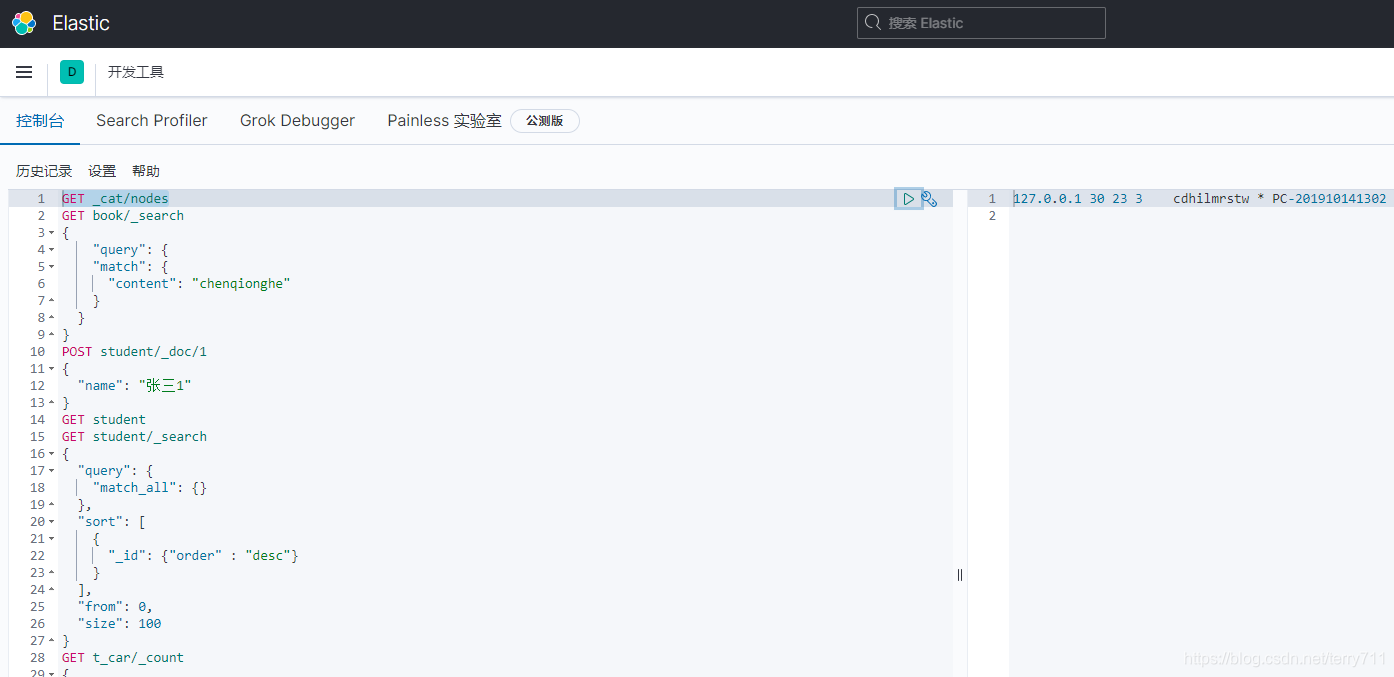Collapse the fold arrow on line 11
The height and width of the screenshot is (677, 1394).
click(x=52, y=369)
